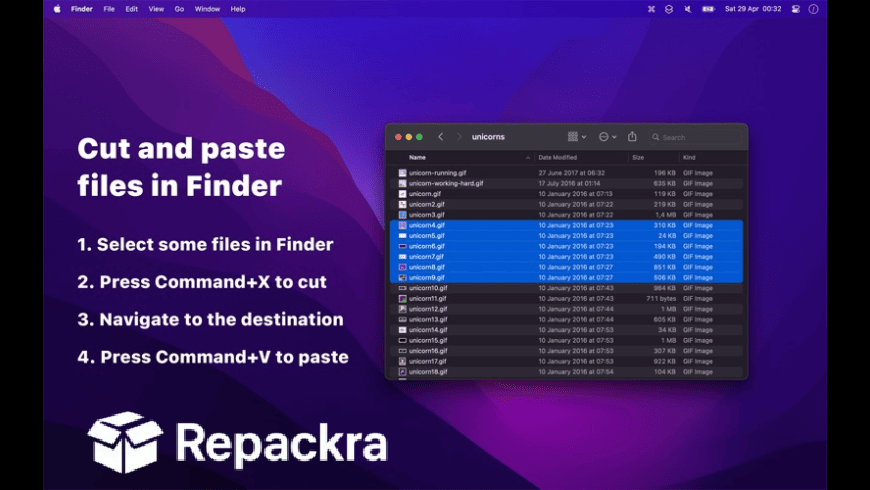Click the unicorn2.gif file icon
The image size is (870, 490).
pyautogui.click(x=402, y=204)
